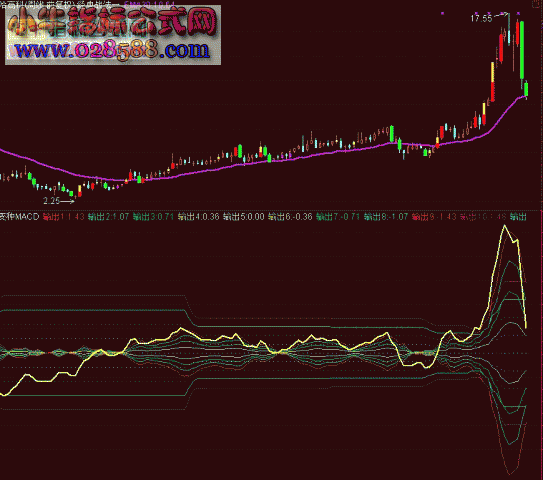
Task: Click the leftmost purple marker at chart top
Action: pos(442,13)
